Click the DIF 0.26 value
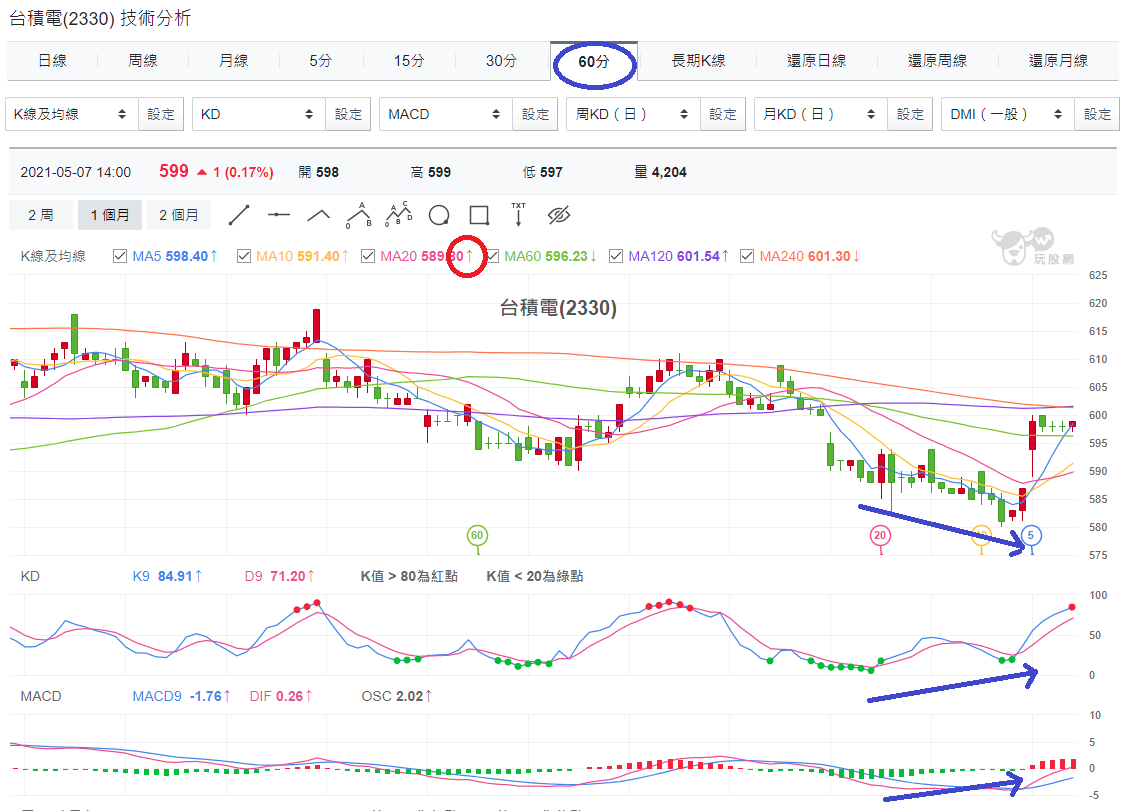The height and width of the screenshot is (811, 1147). click(281, 696)
